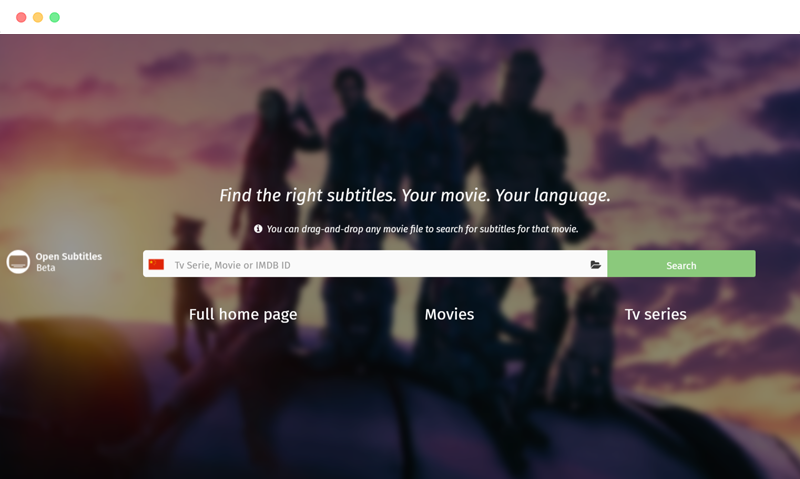Close the window with red button
The width and height of the screenshot is (800, 479).
tap(21, 17)
